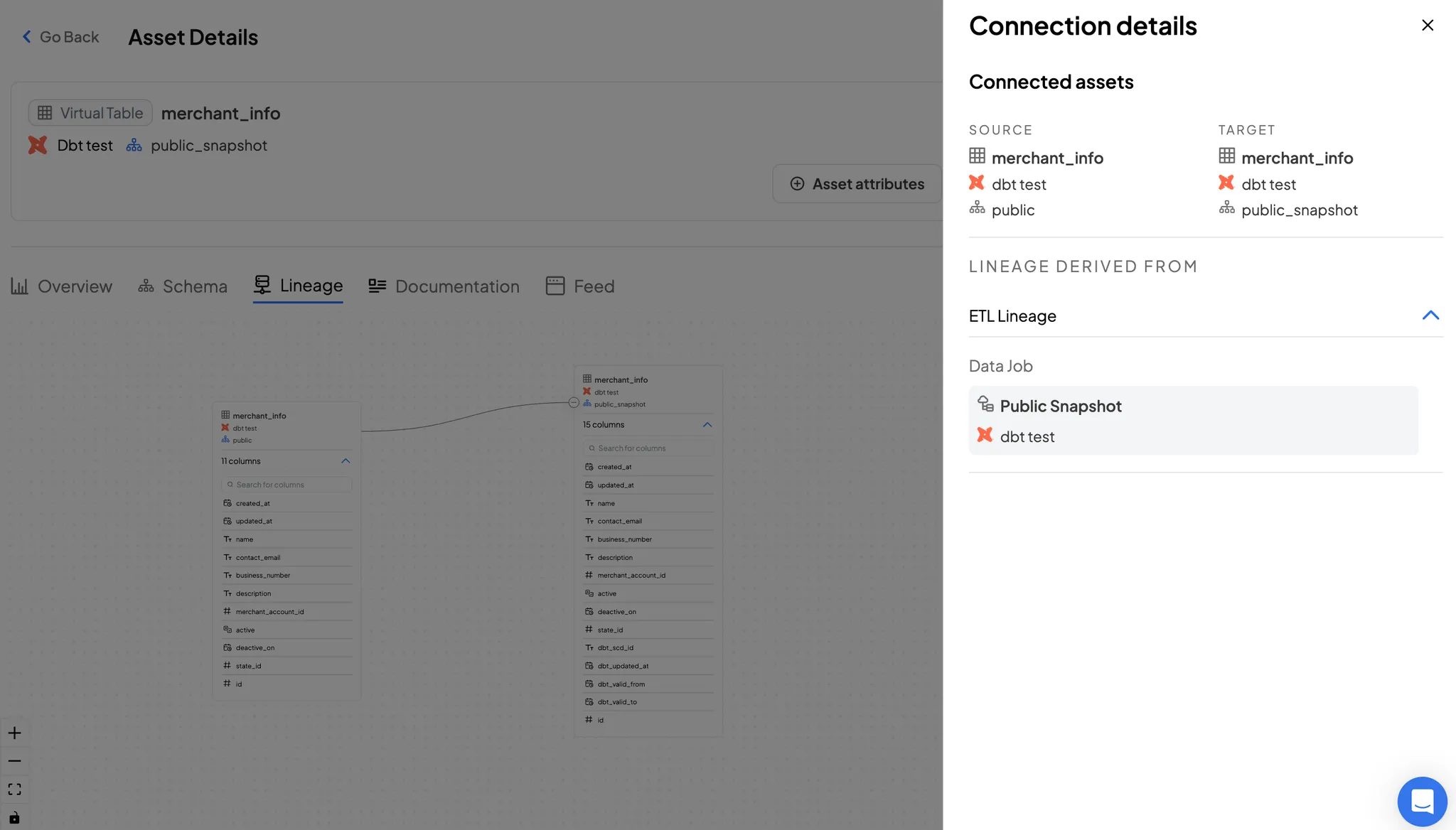Zoom in on the lineage canvas

[14, 733]
